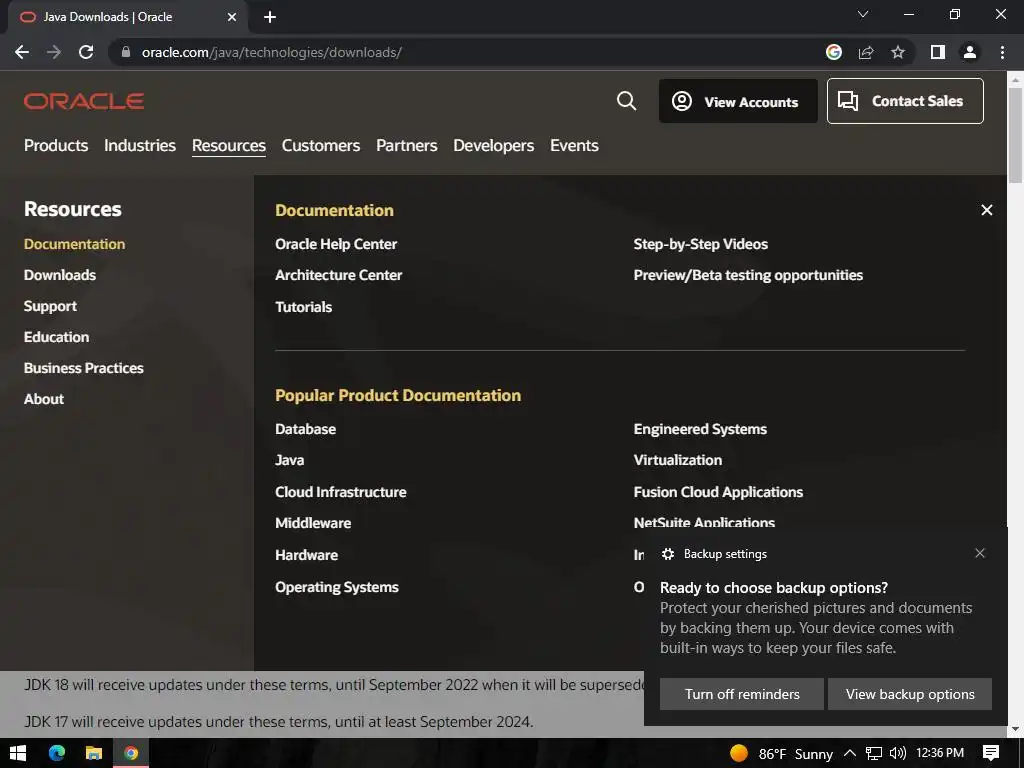
Task: Open Java documentation link
Action: 289,460
